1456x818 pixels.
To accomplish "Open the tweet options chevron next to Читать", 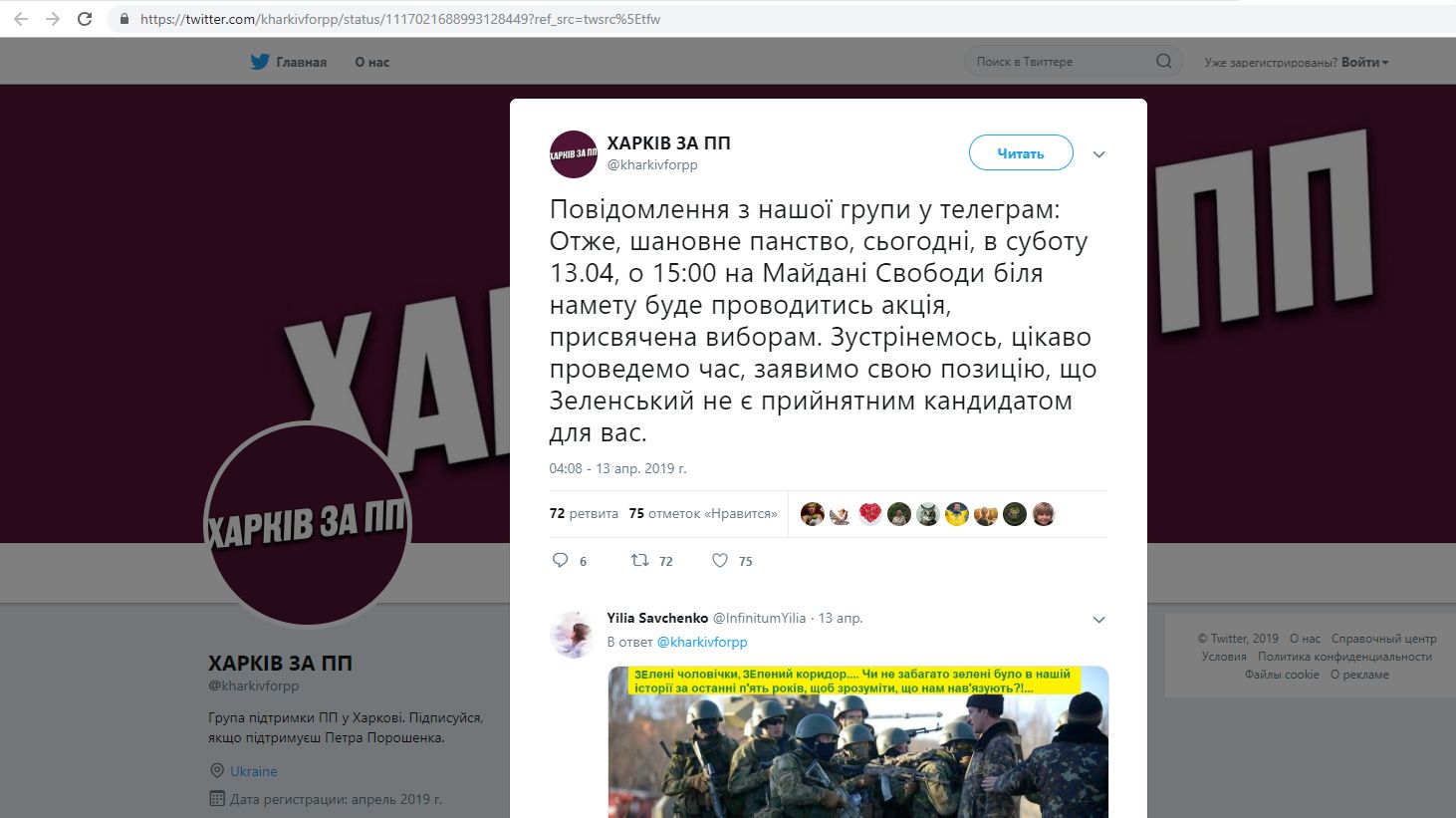I will tap(1098, 154).
